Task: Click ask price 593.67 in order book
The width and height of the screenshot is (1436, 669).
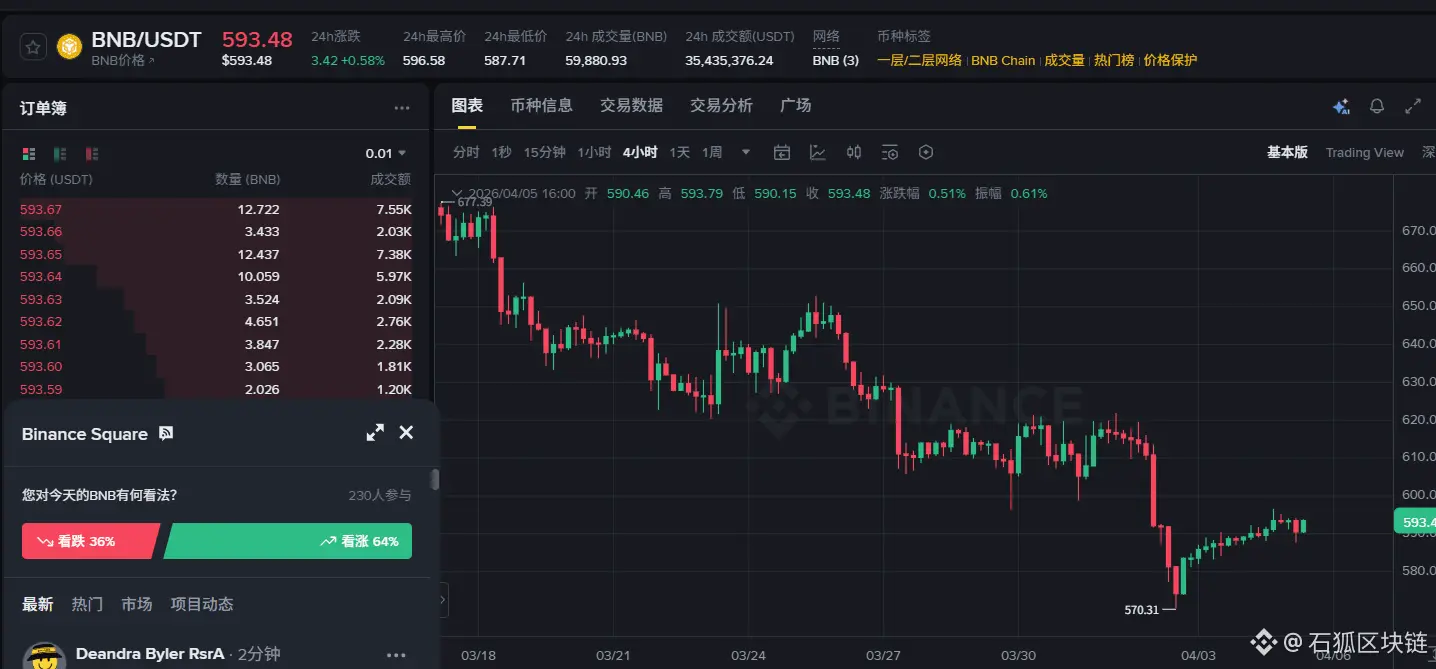Action: tap(41, 209)
